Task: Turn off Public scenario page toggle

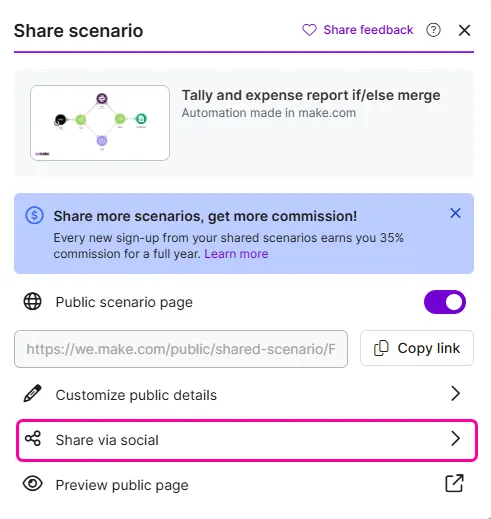Action: pos(445,302)
